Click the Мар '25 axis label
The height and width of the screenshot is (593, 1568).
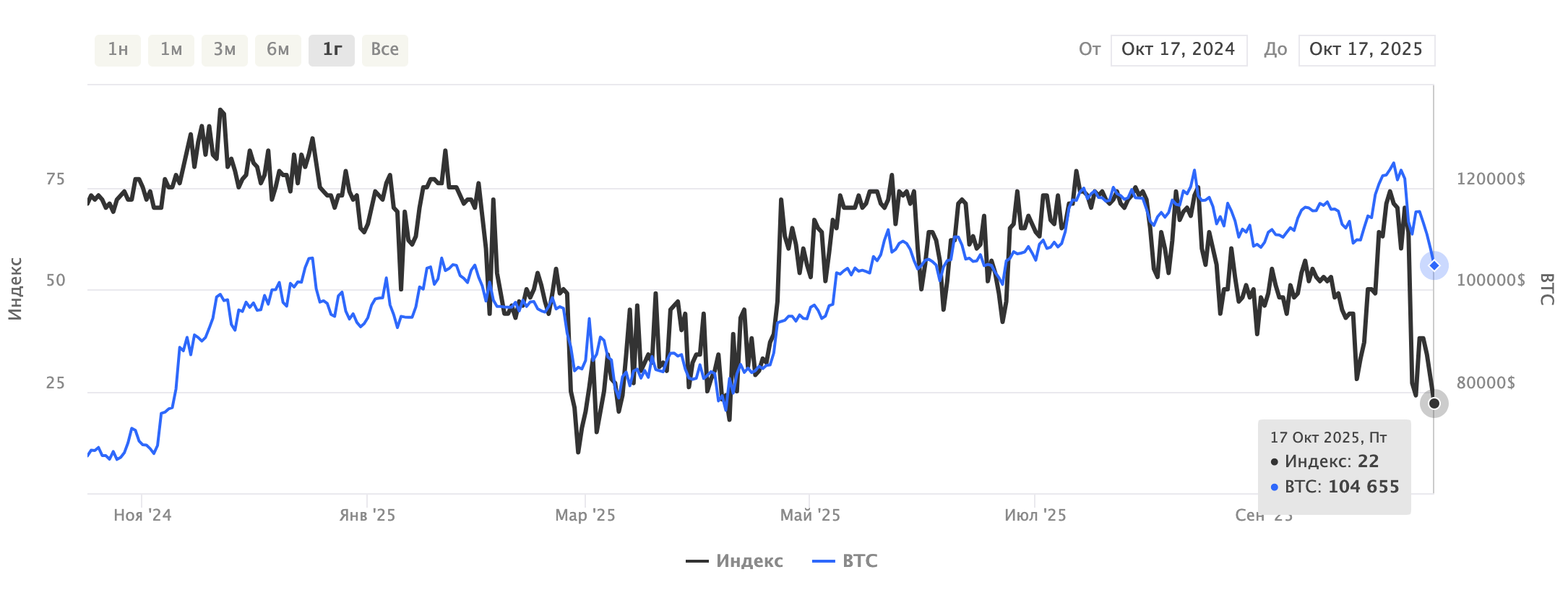[x=585, y=516]
